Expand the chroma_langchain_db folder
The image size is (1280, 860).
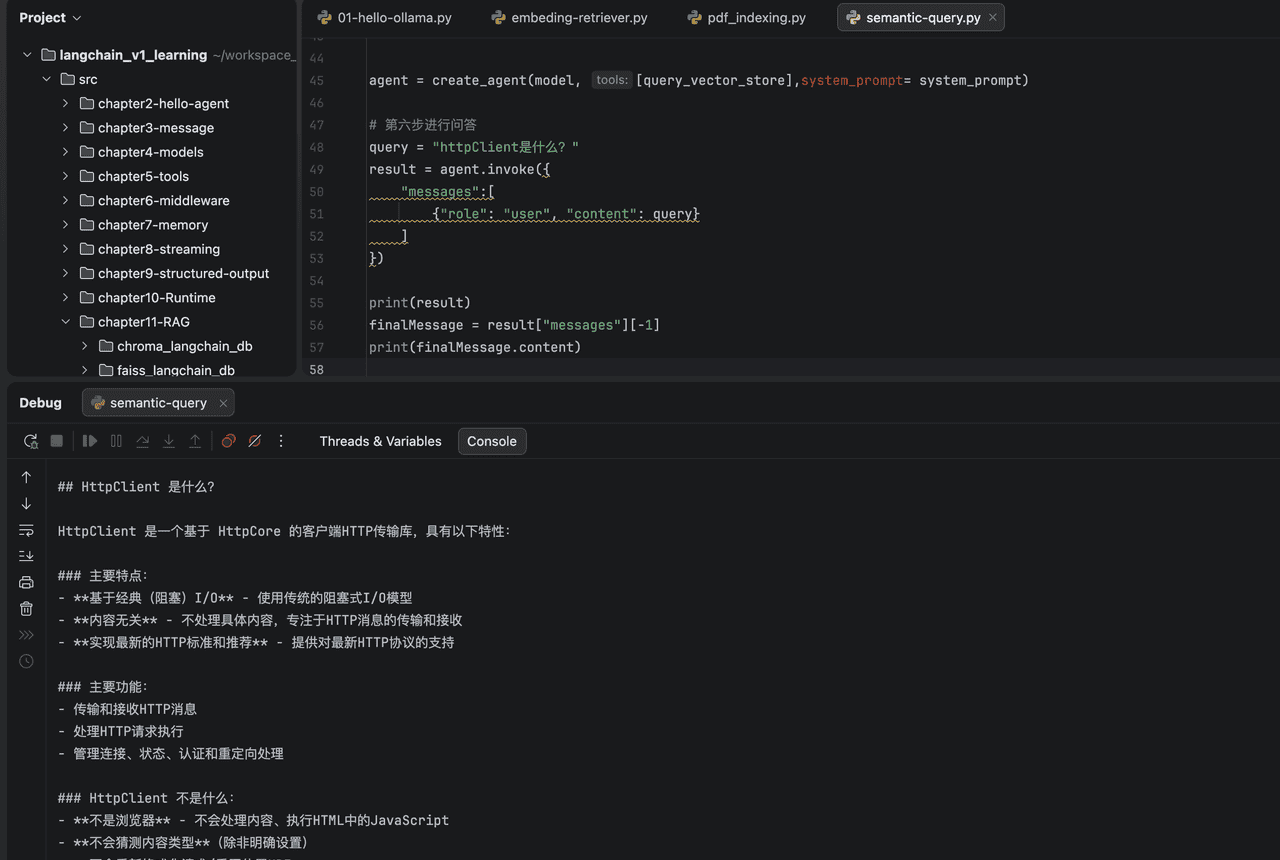coord(84,346)
